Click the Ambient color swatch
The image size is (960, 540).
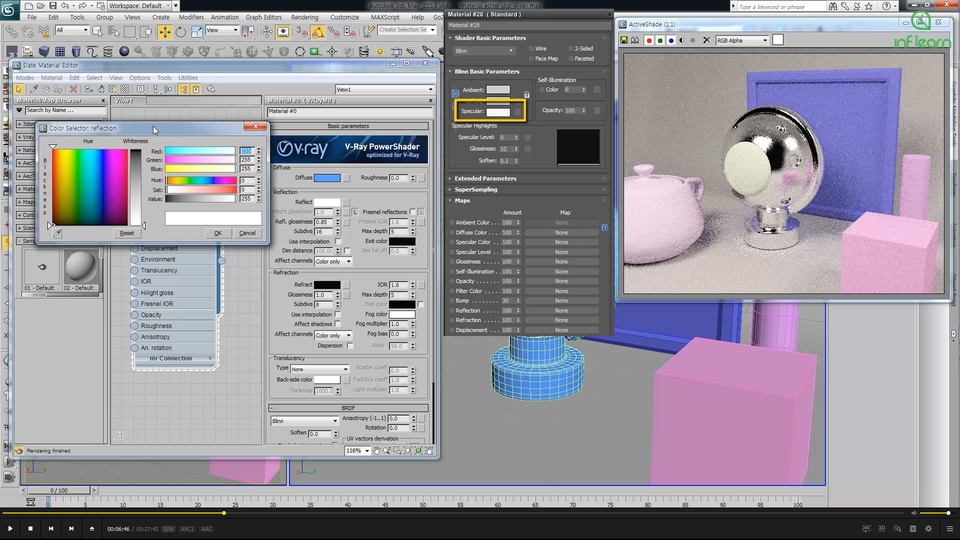[x=498, y=90]
